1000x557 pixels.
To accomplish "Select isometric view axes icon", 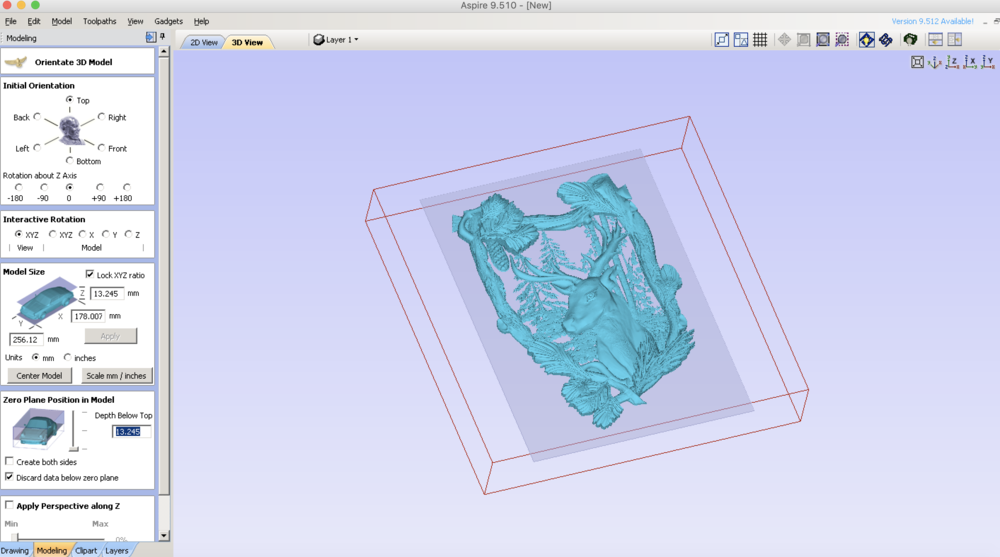I will (935, 62).
